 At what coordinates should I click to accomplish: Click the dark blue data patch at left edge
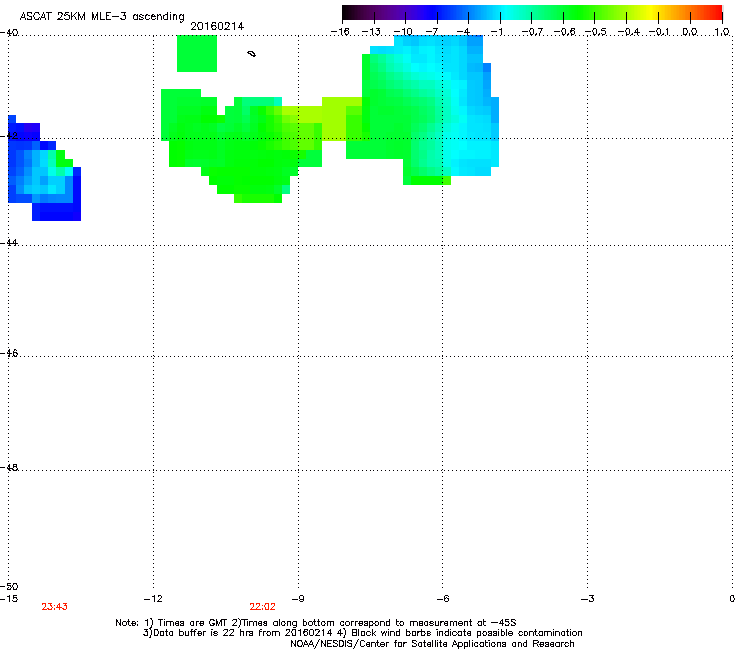click(x=44, y=168)
